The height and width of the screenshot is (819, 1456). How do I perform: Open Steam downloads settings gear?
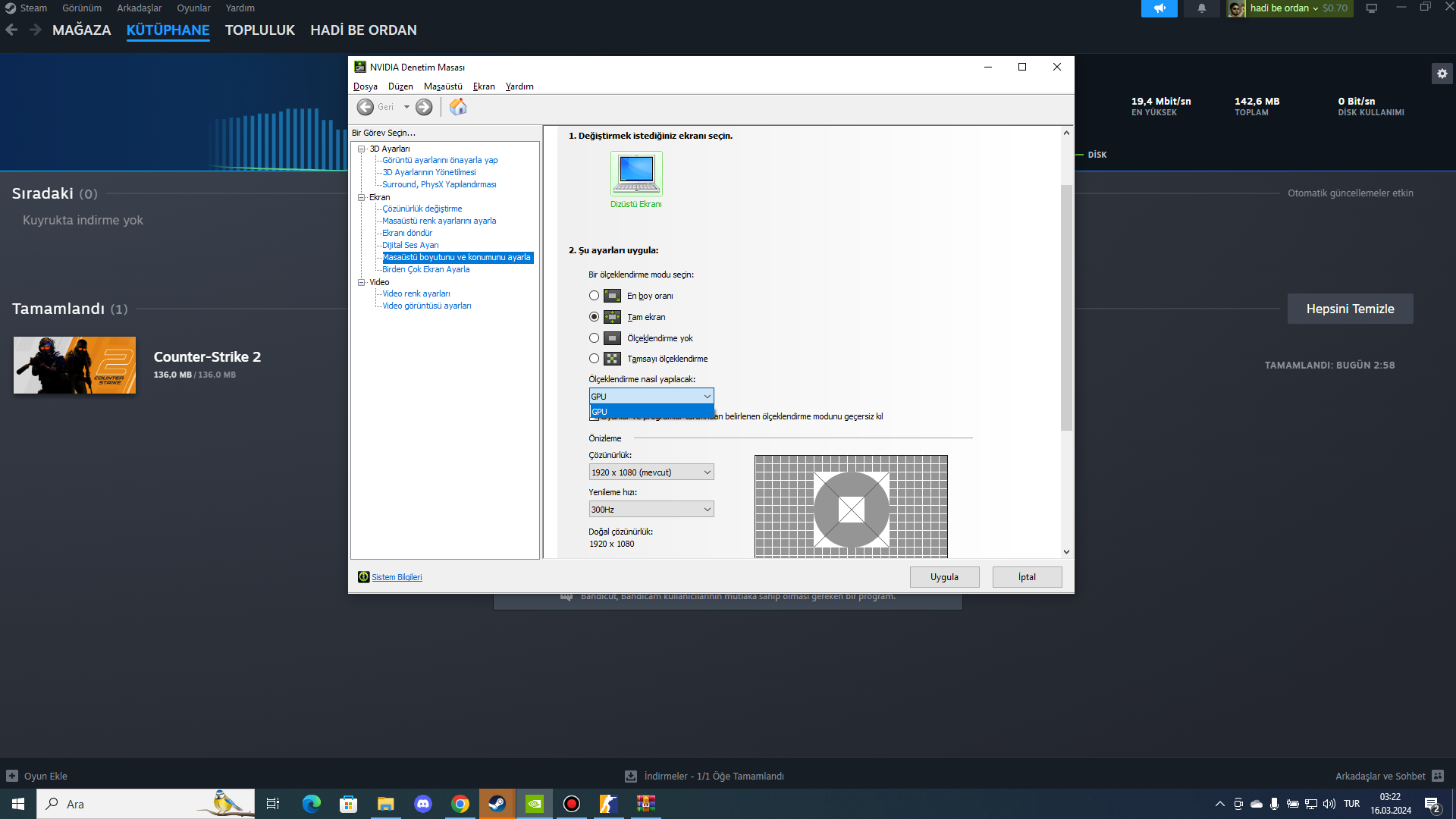coord(1442,74)
